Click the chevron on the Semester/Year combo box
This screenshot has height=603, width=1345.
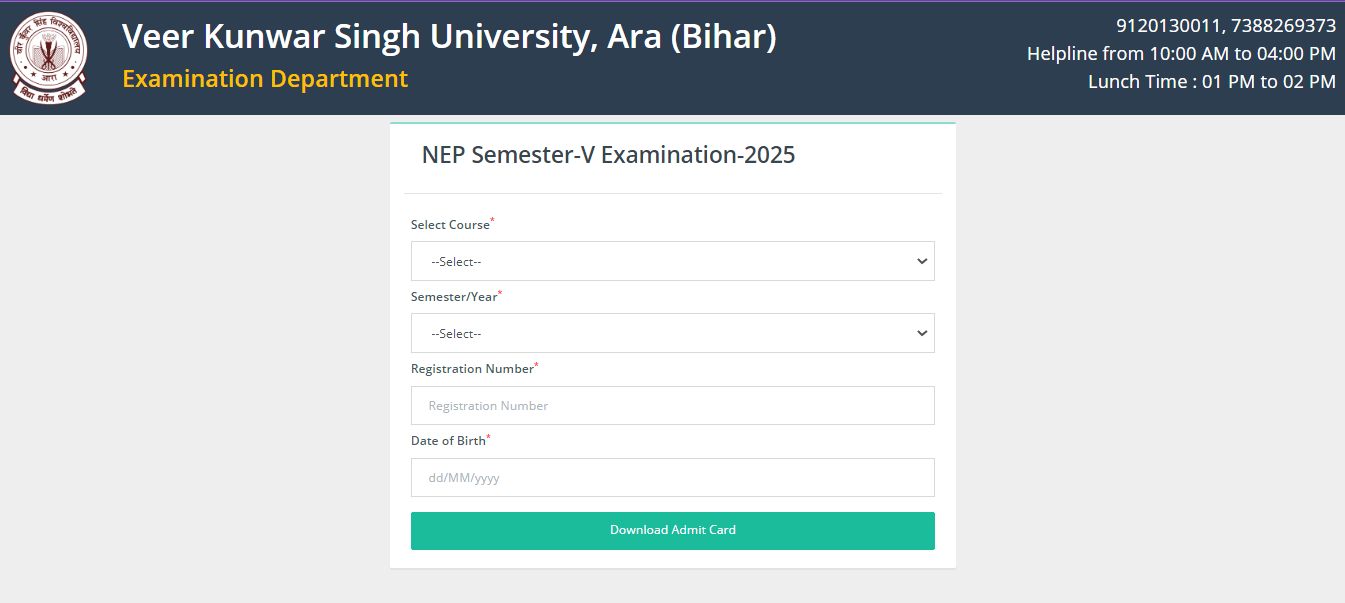pyautogui.click(x=922, y=333)
